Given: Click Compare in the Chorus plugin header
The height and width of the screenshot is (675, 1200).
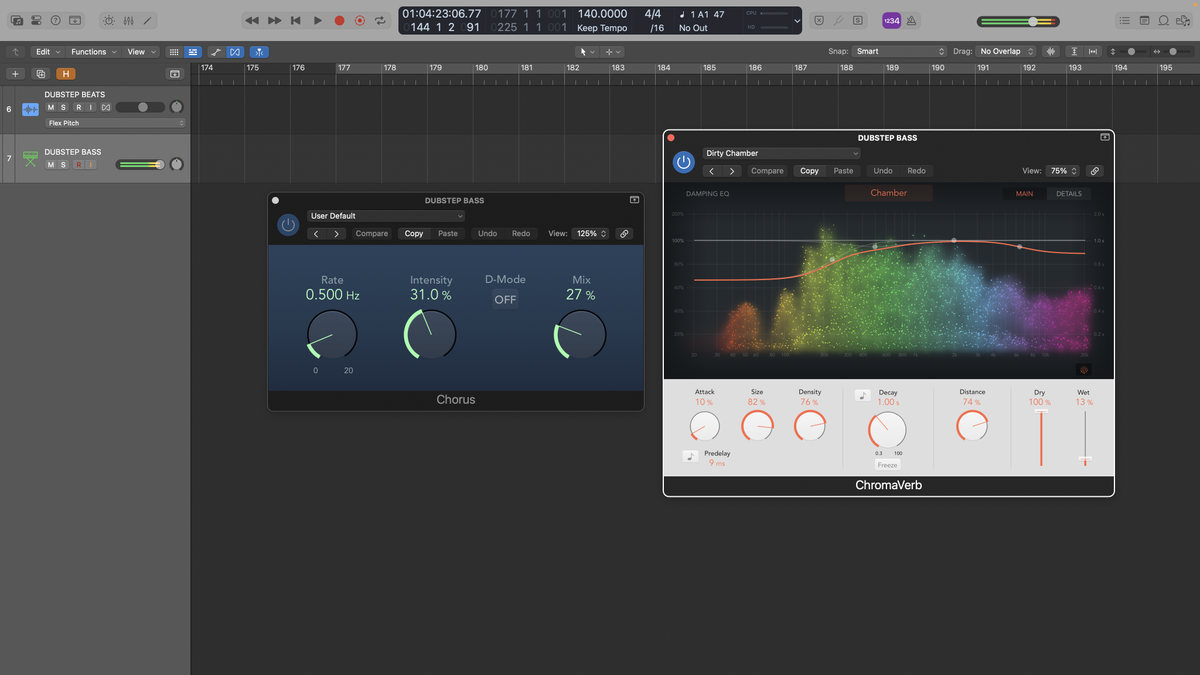Looking at the screenshot, I should coord(372,233).
